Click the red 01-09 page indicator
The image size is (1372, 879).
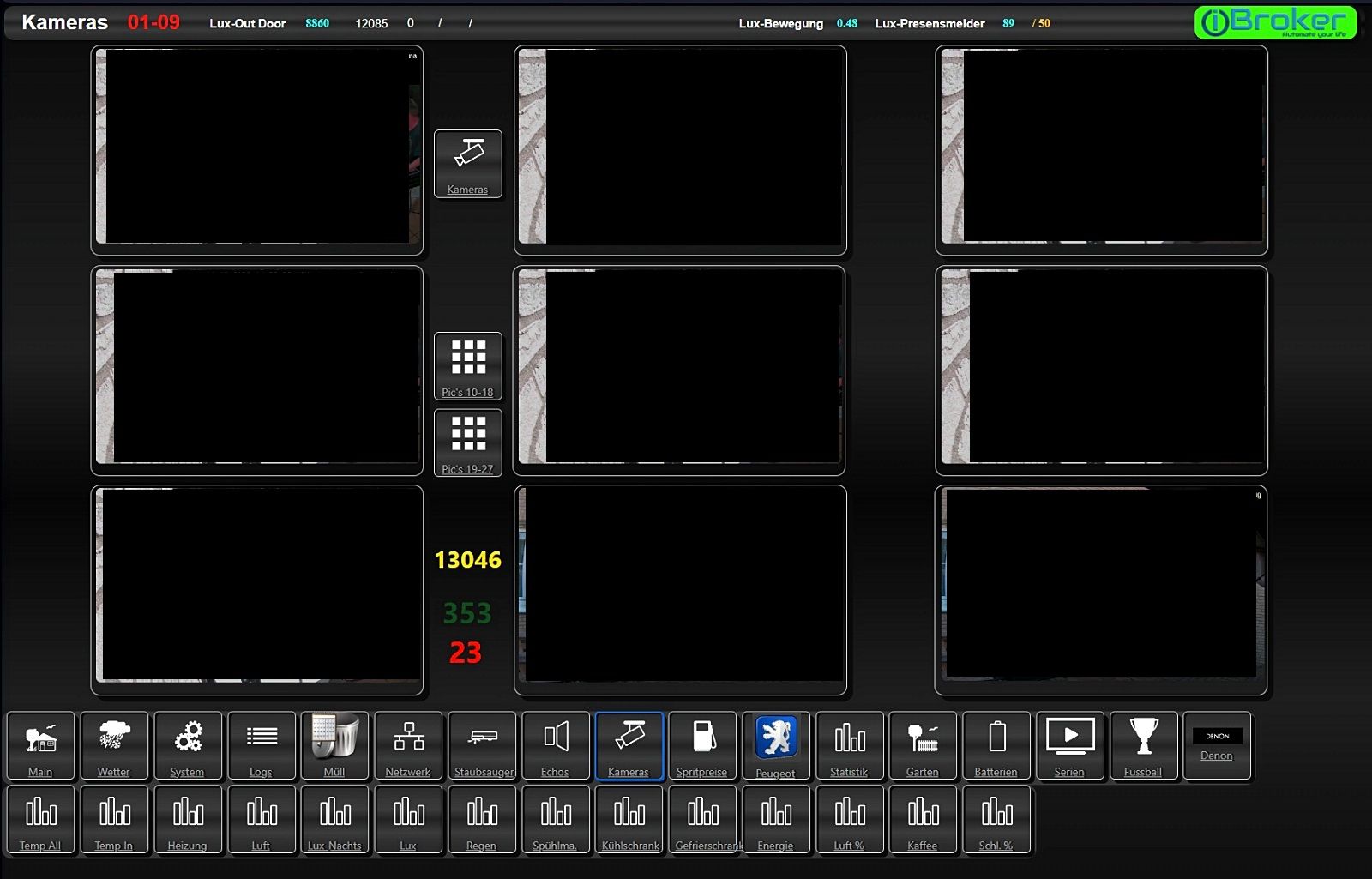[154, 22]
